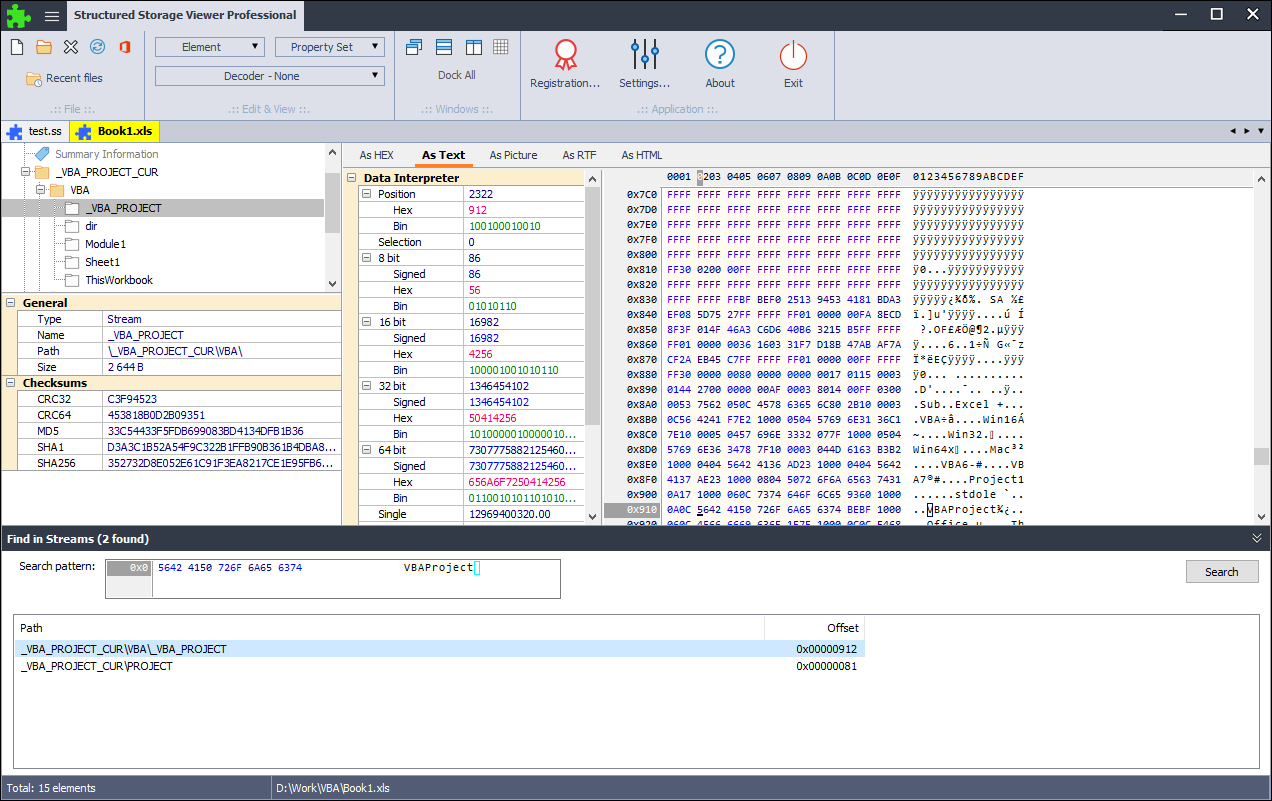This screenshot has height=801, width=1272.
Task: Open the Property Set dropdown
Action: [330, 47]
